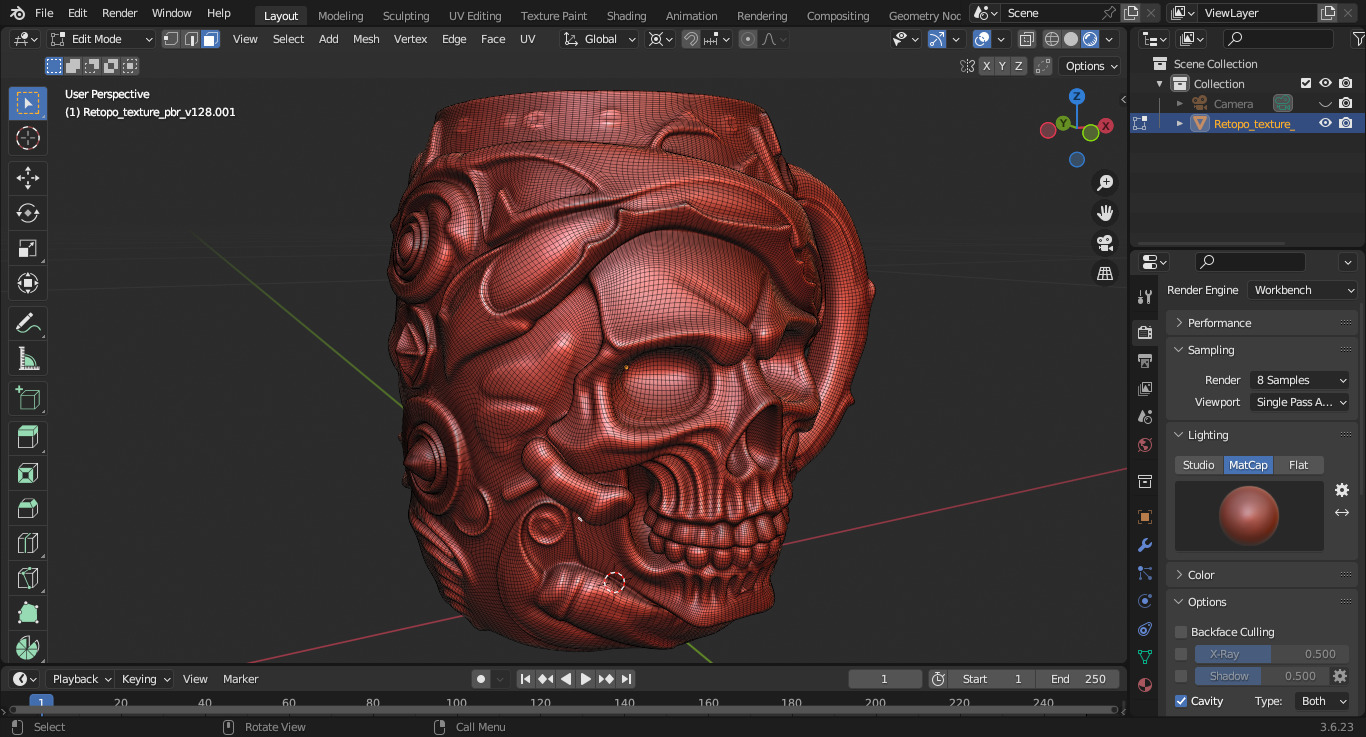Open Cavity Type Both dropdown
The height and width of the screenshot is (737, 1366).
[x=1322, y=701]
